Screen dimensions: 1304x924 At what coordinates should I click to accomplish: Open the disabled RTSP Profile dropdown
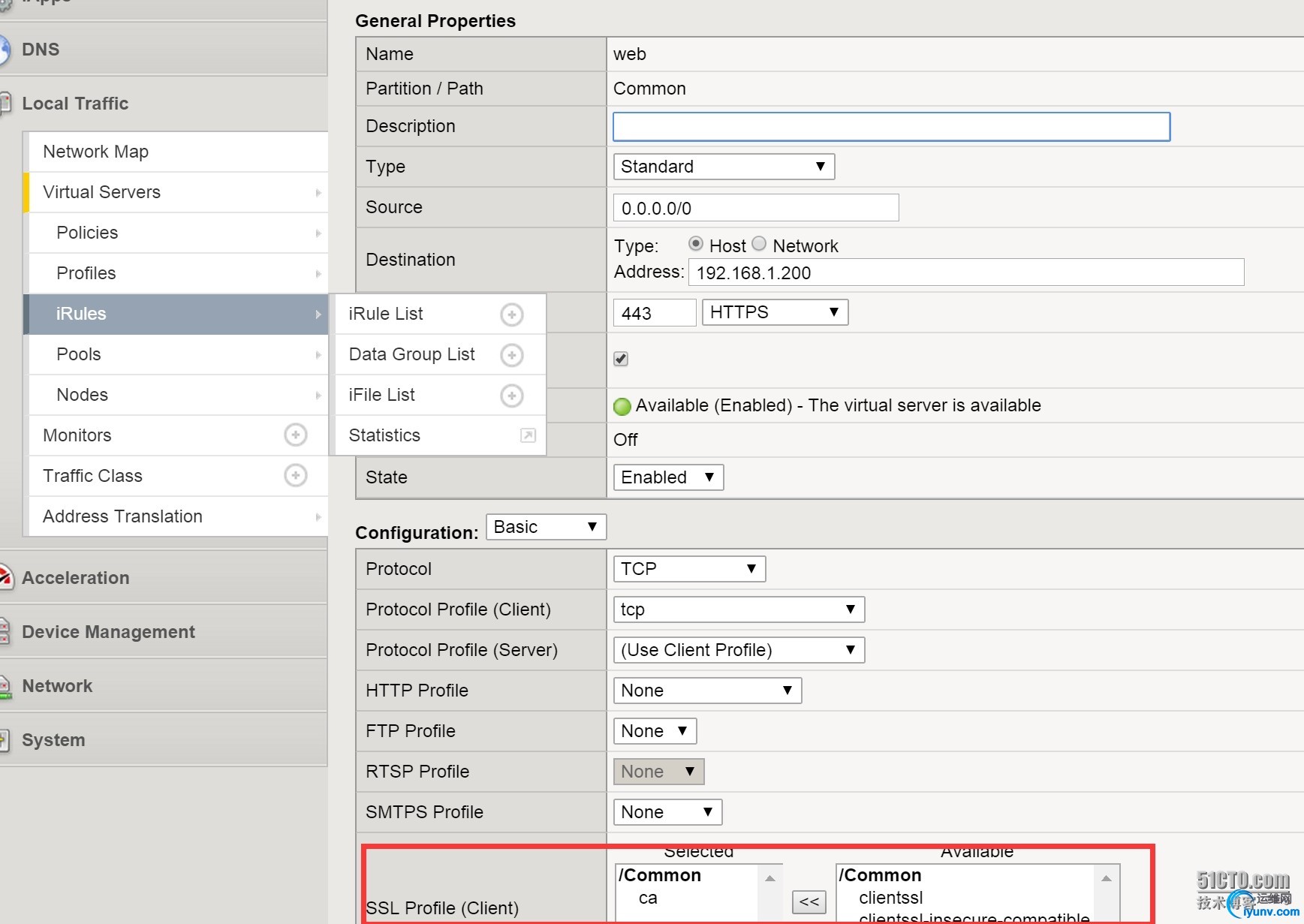coord(658,772)
